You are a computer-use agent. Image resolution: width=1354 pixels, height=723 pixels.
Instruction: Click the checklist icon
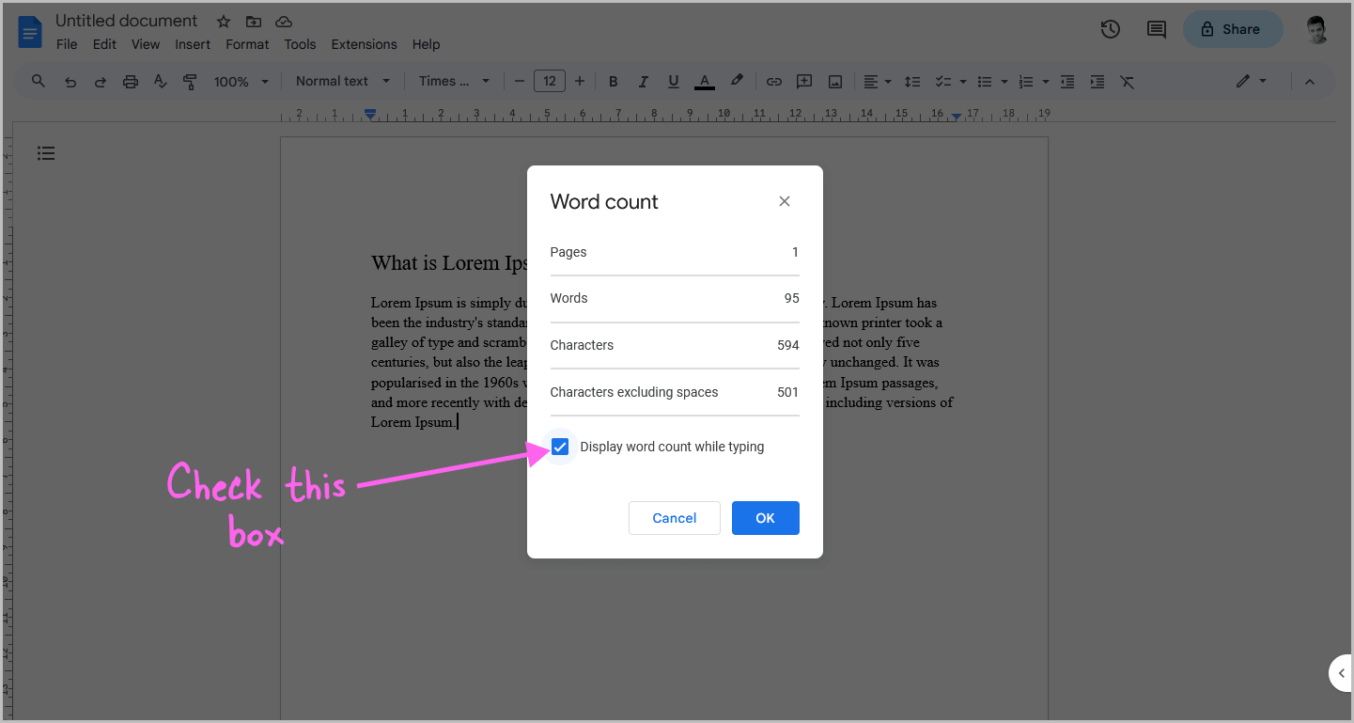[942, 82]
